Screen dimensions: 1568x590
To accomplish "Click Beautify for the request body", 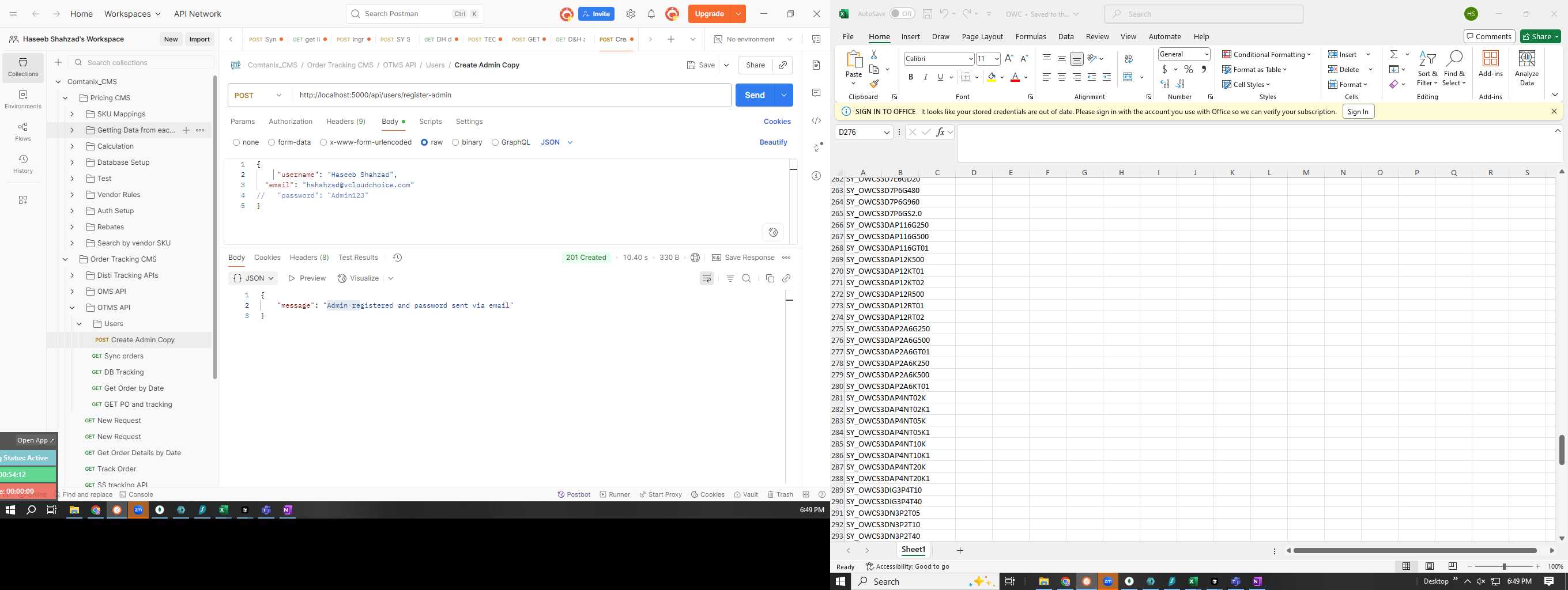I will tap(773, 142).
